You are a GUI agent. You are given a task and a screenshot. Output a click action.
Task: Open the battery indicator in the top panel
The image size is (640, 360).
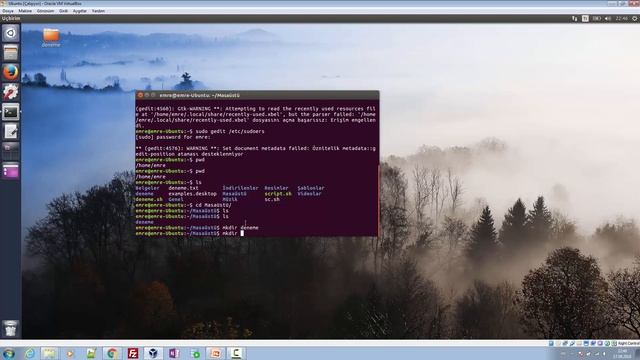click(x=596, y=18)
